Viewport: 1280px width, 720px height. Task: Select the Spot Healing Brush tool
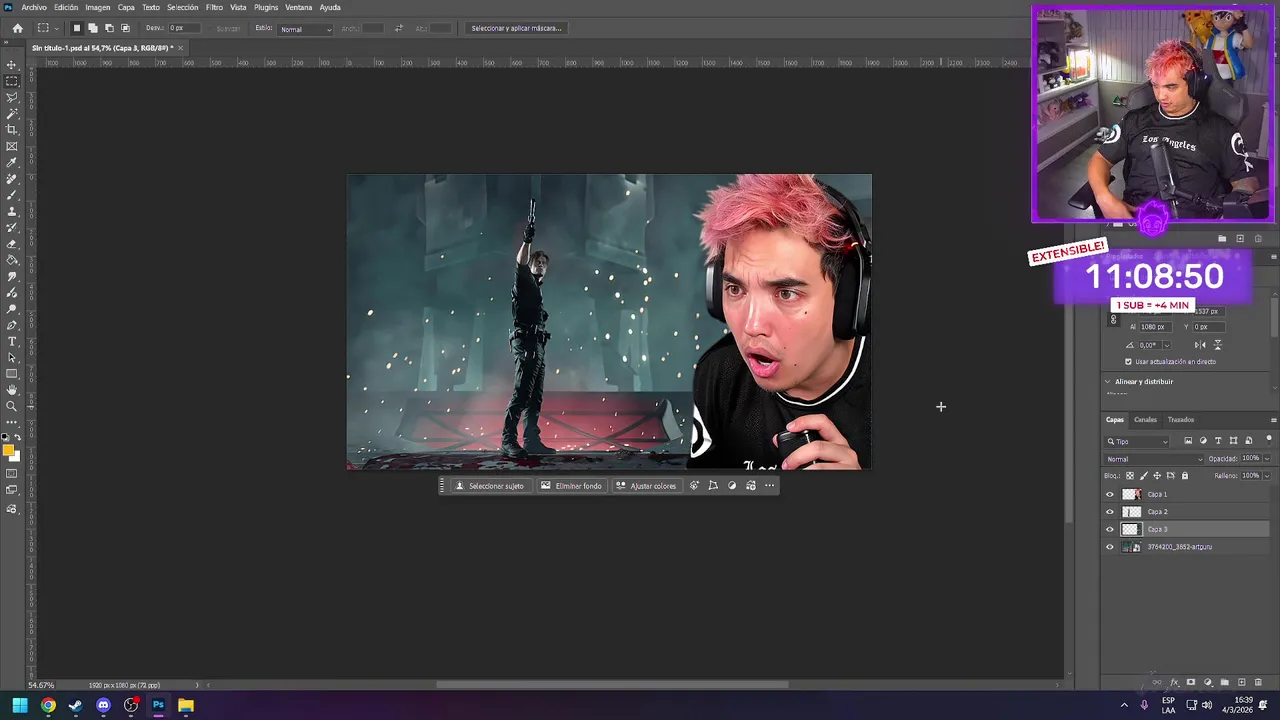pyautogui.click(x=12, y=179)
